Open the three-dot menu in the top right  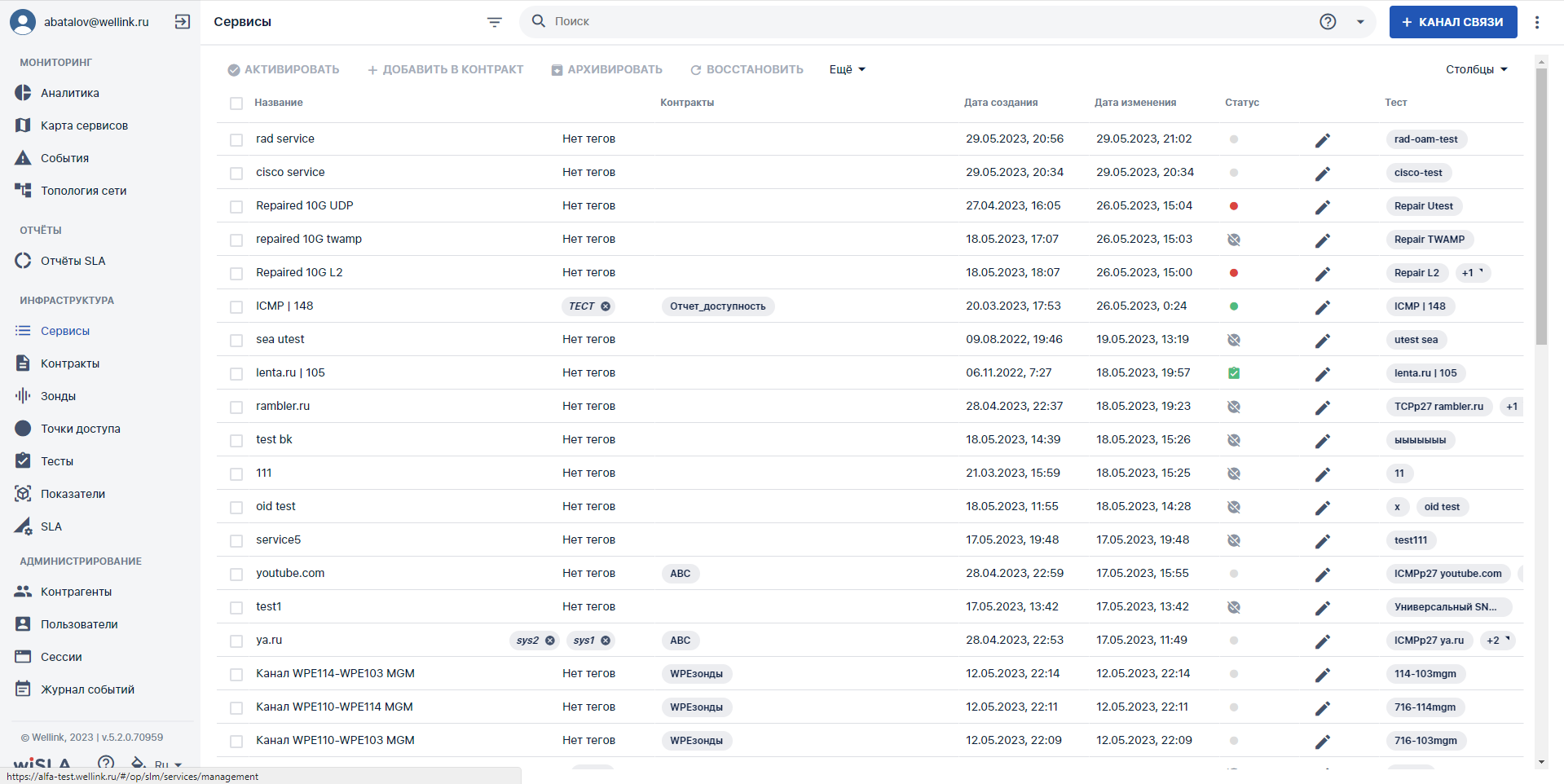pos(1537,22)
